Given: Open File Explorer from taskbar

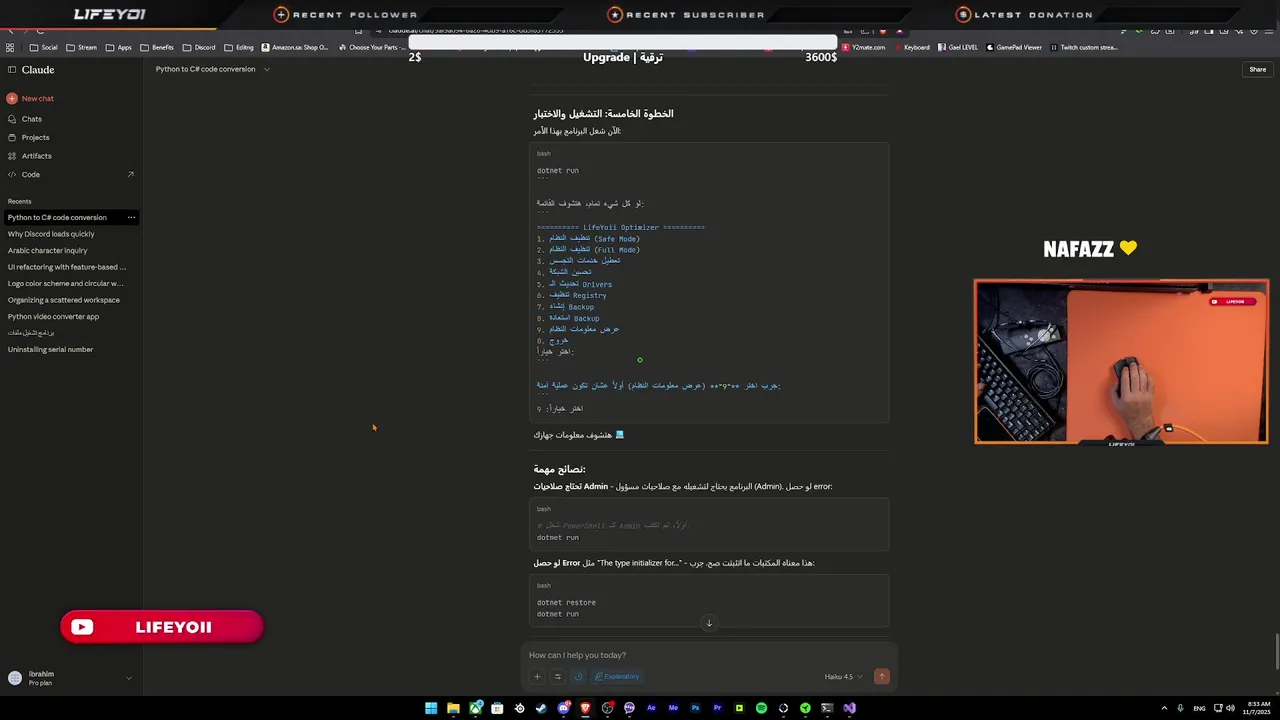Looking at the screenshot, I should coord(453,708).
